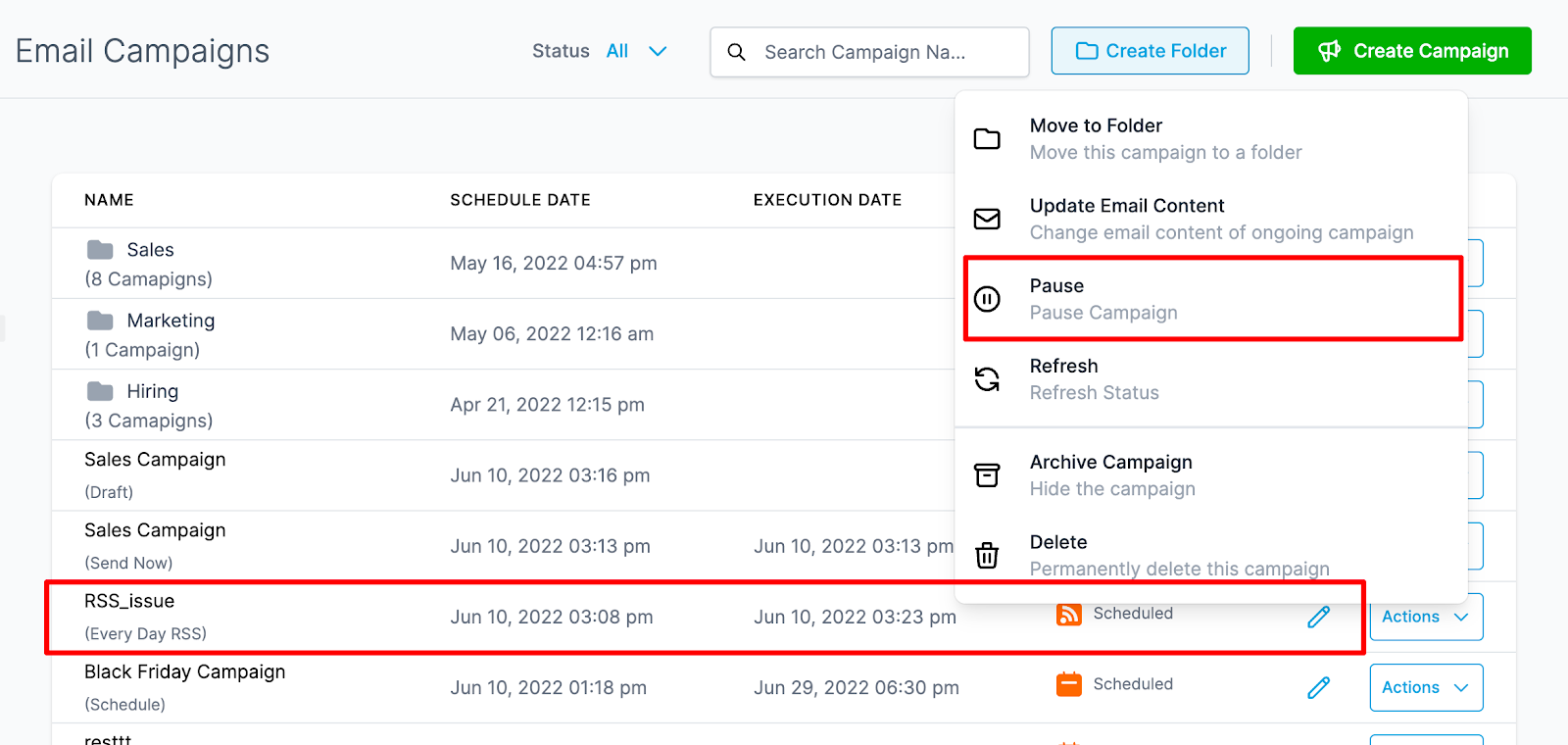
Task: Click schedule date Apr 21, 2022 12:15 pm
Action: point(548,405)
